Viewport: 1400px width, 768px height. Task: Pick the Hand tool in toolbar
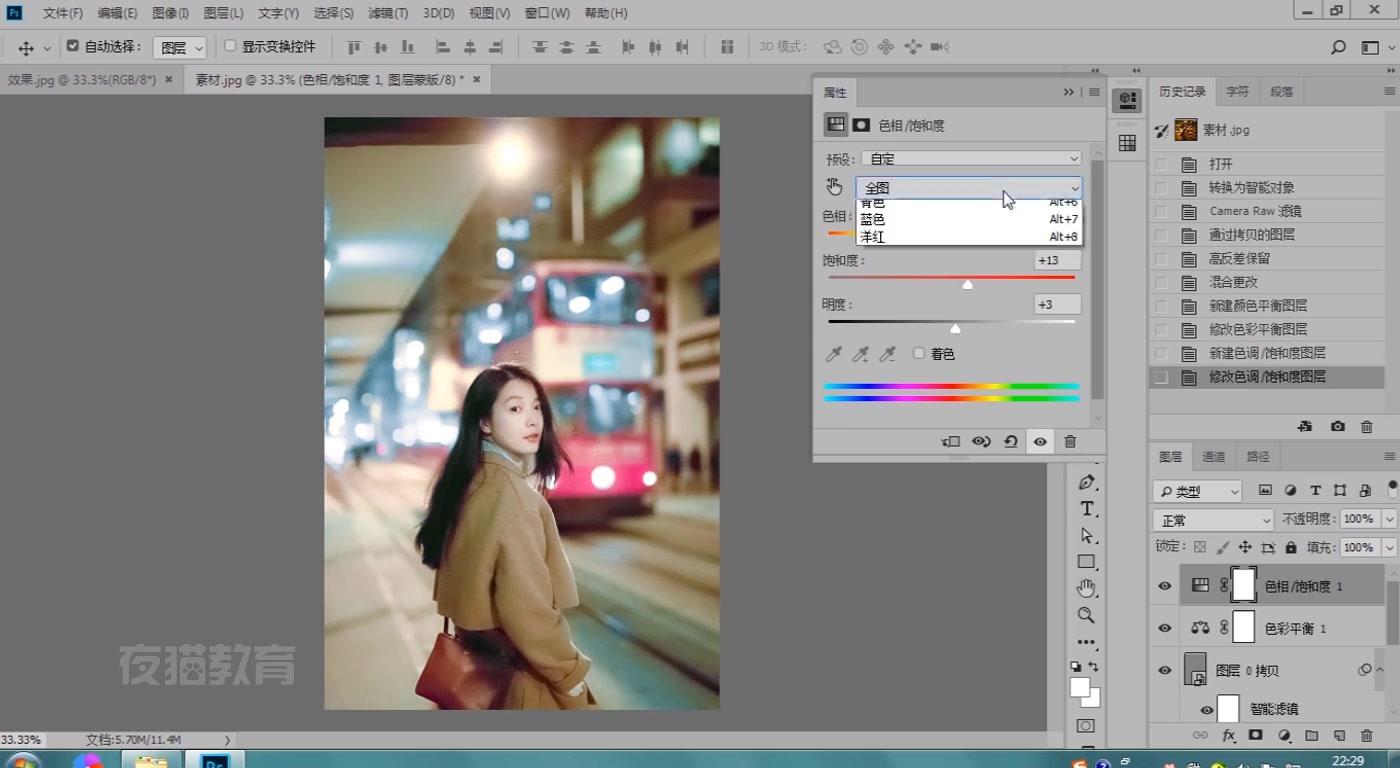[1087, 588]
